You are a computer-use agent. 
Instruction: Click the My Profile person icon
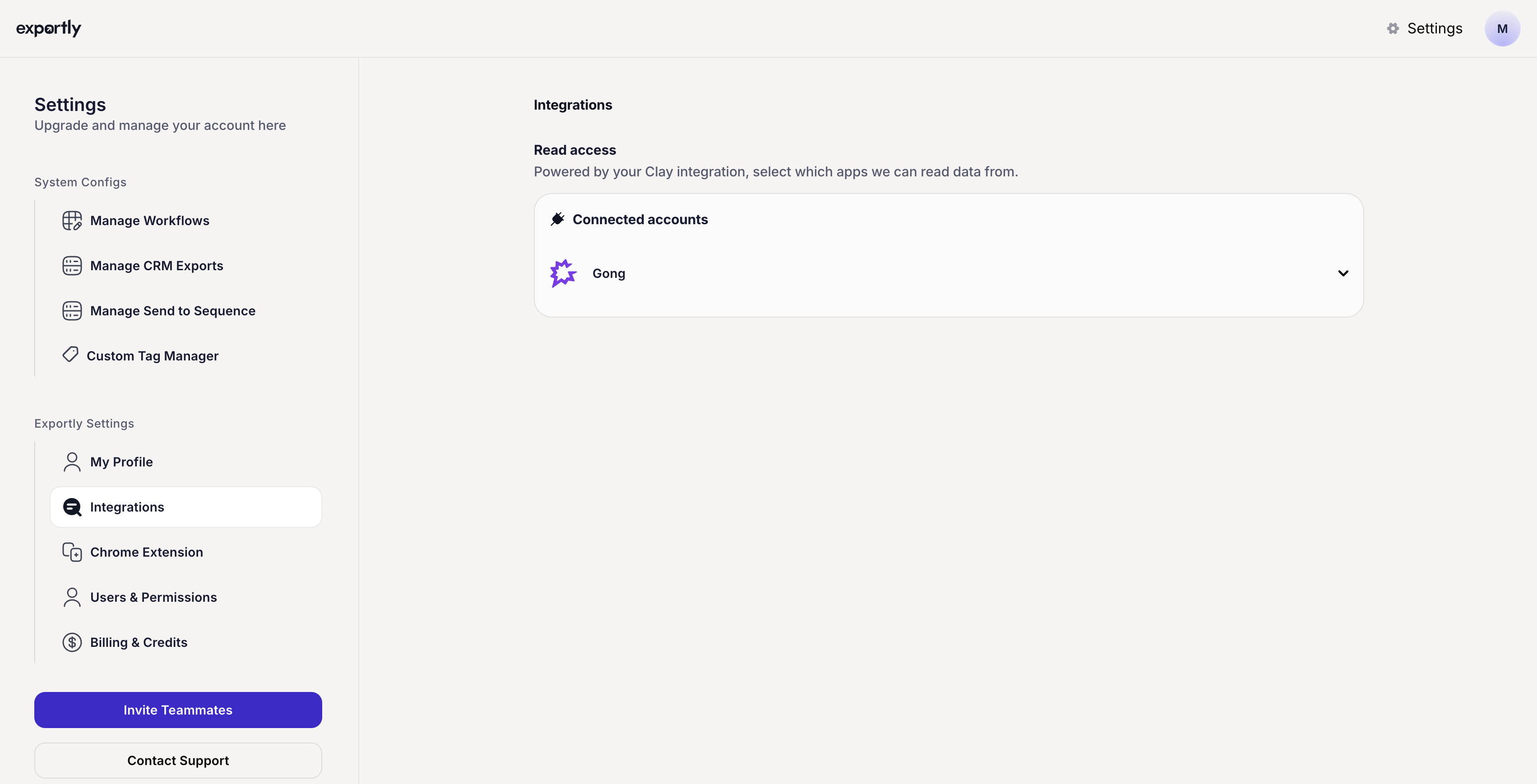[72, 462]
